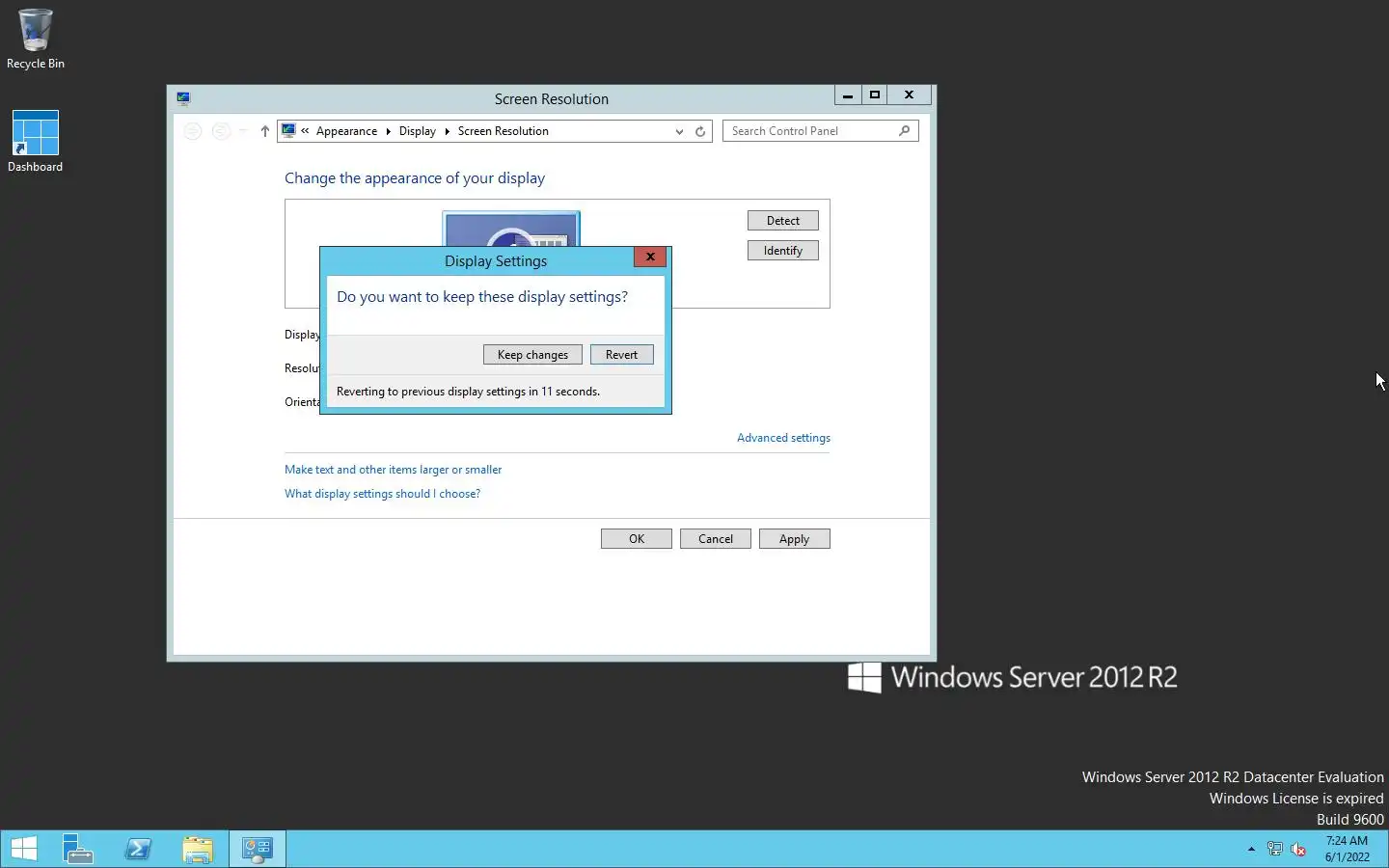Show hidden tray icons arrow
Screen dimensions: 1389x868
(1251, 850)
